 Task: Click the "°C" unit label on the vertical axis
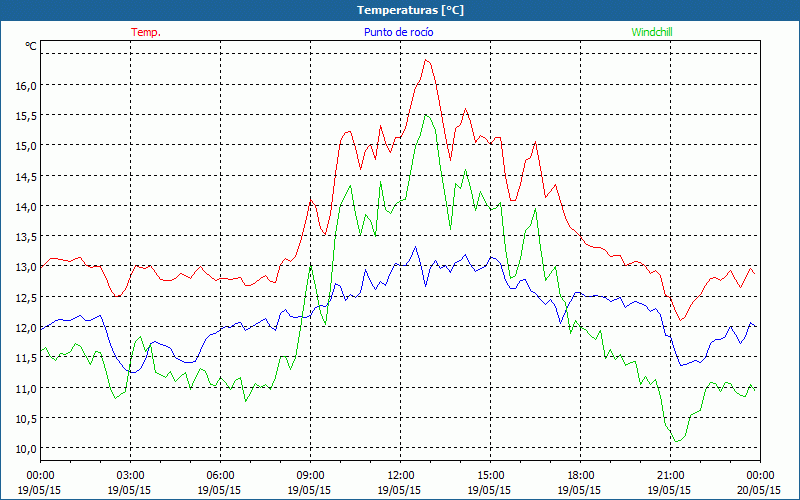tap(31, 46)
